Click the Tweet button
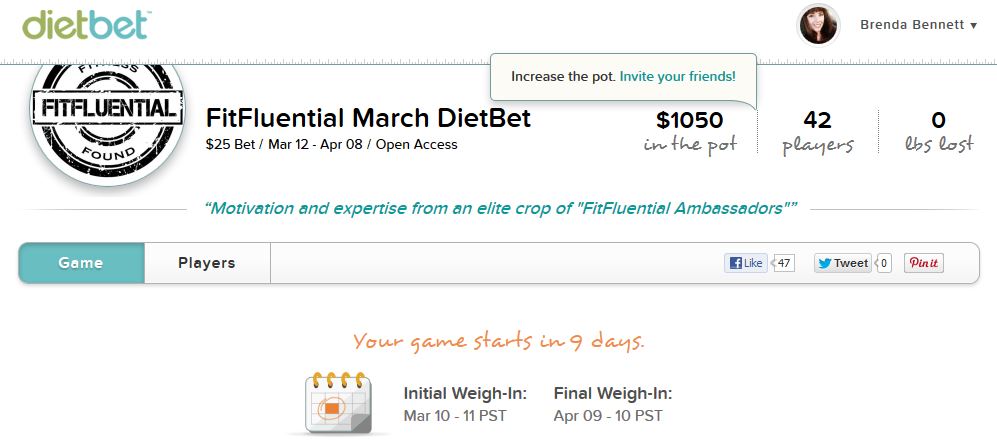The height and width of the screenshot is (445, 997). pos(842,263)
